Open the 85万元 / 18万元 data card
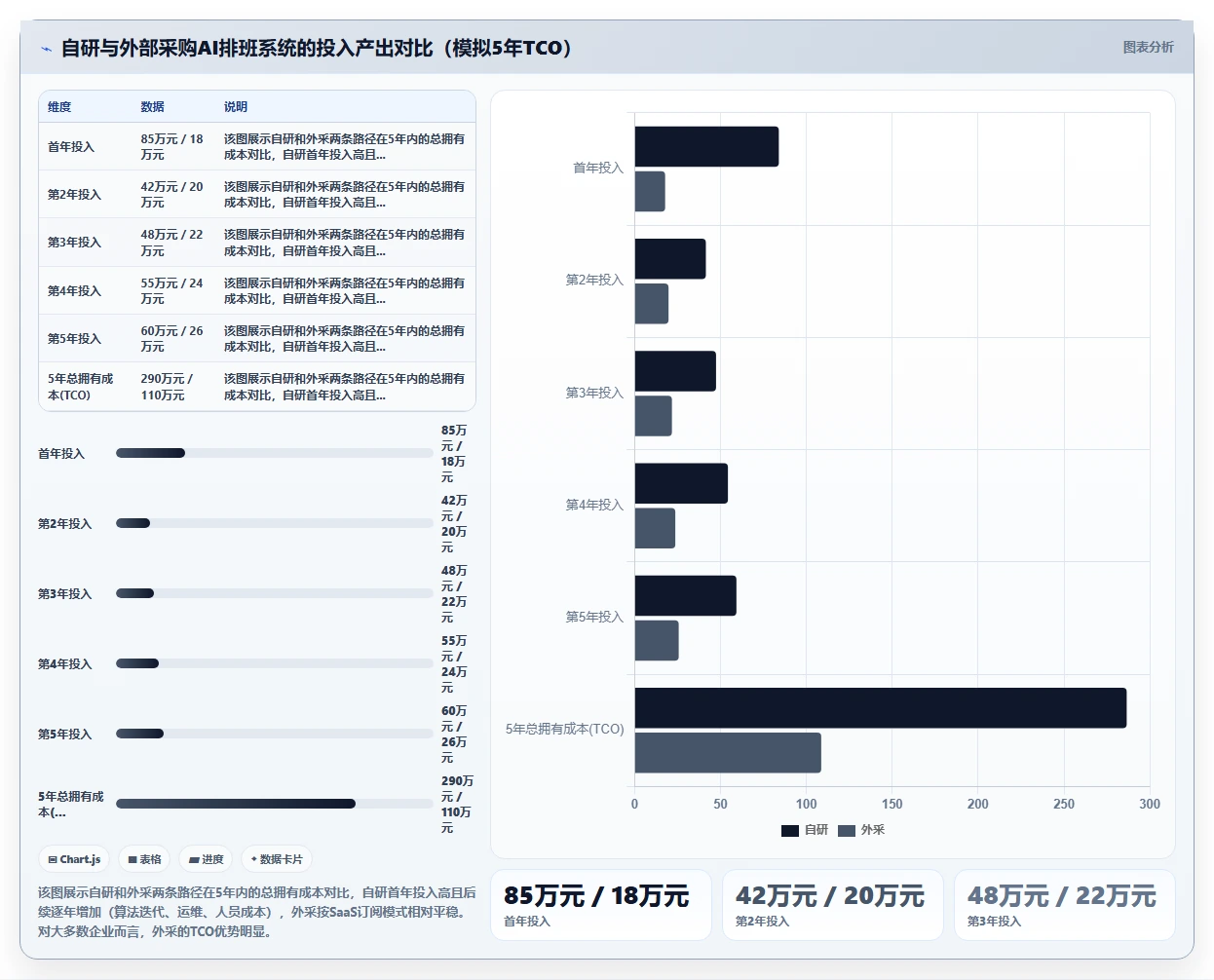The image size is (1214, 980). tap(600, 905)
